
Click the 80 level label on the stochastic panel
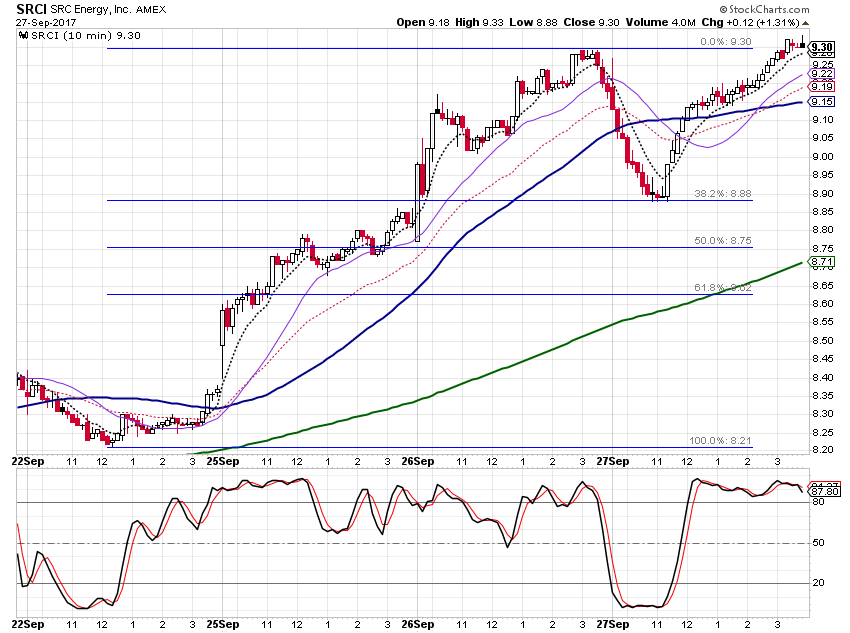[x=819, y=502]
